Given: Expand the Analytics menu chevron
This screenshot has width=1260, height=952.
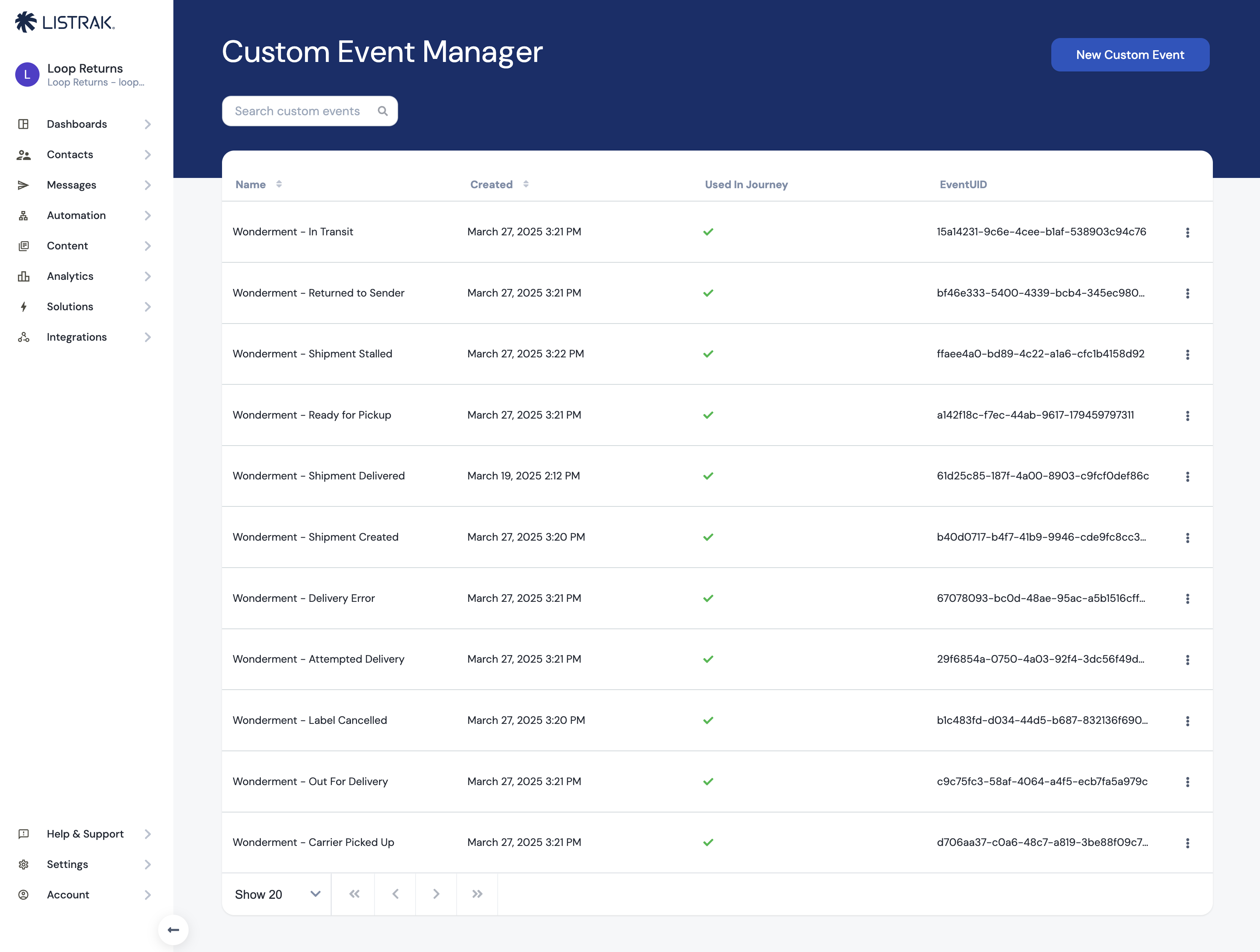Looking at the screenshot, I should (148, 276).
